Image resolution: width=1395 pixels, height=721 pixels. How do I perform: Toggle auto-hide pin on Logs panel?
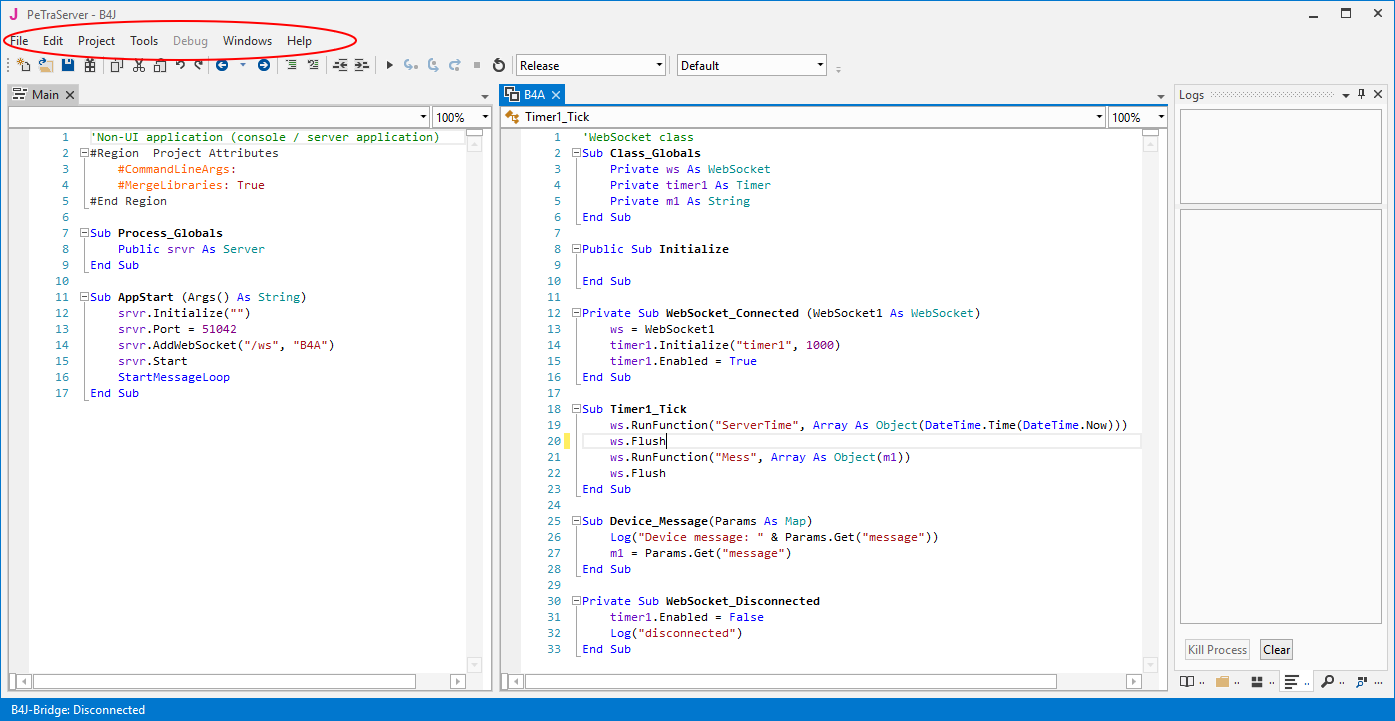(1361, 94)
